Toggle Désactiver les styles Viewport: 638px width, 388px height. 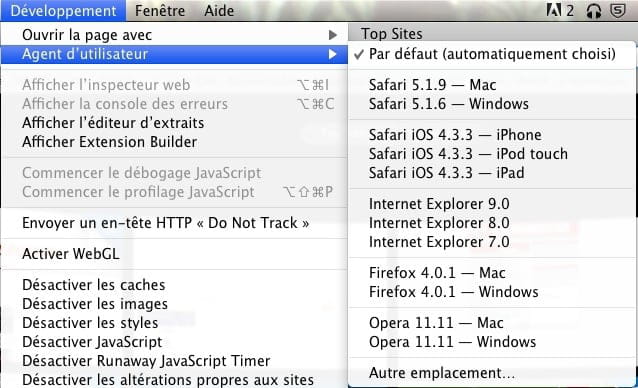pyautogui.click(x=174, y=323)
